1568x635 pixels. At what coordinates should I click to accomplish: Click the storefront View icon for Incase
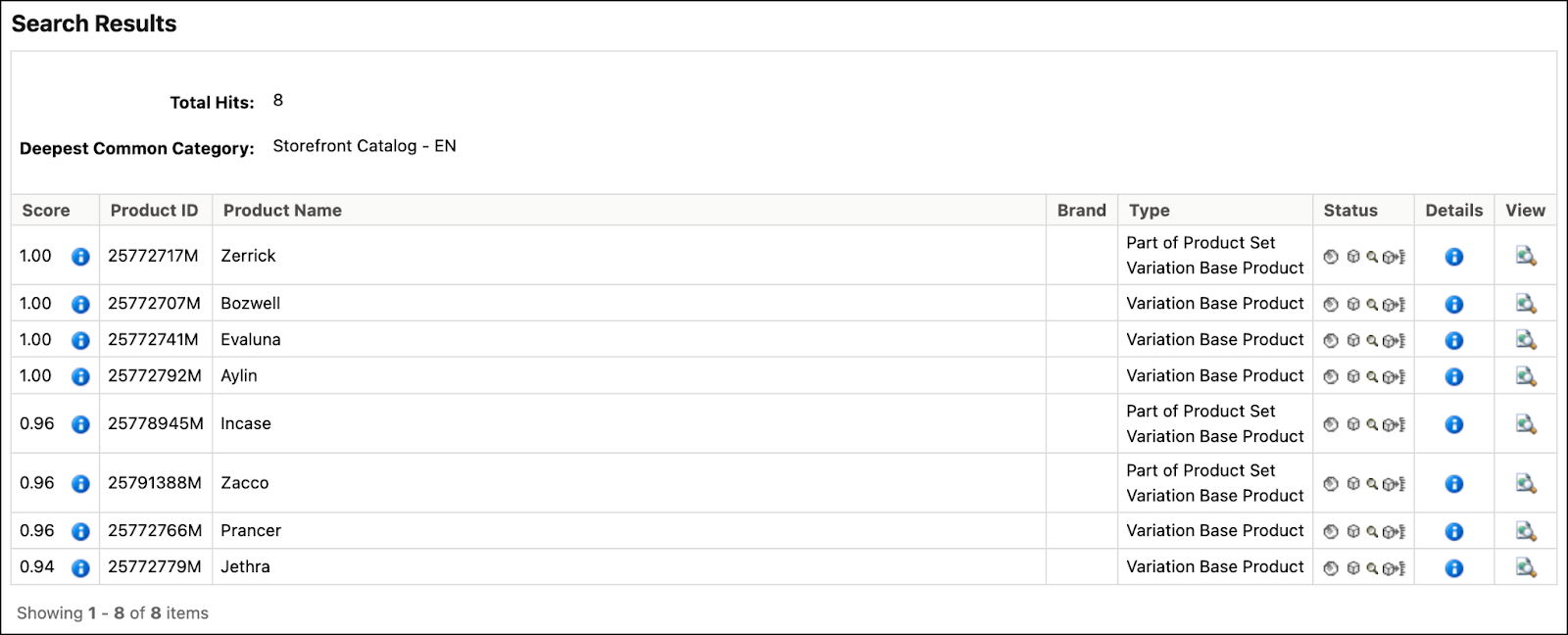(x=1525, y=423)
